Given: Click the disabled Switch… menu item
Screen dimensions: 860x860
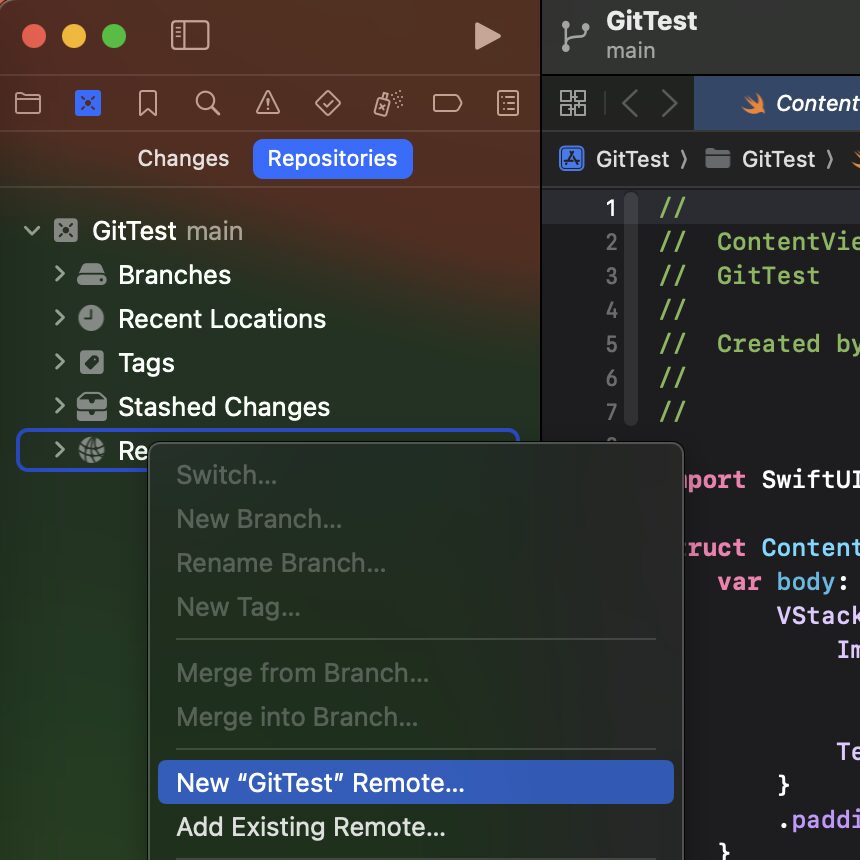Looking at the screenshot, I should 416,475.
